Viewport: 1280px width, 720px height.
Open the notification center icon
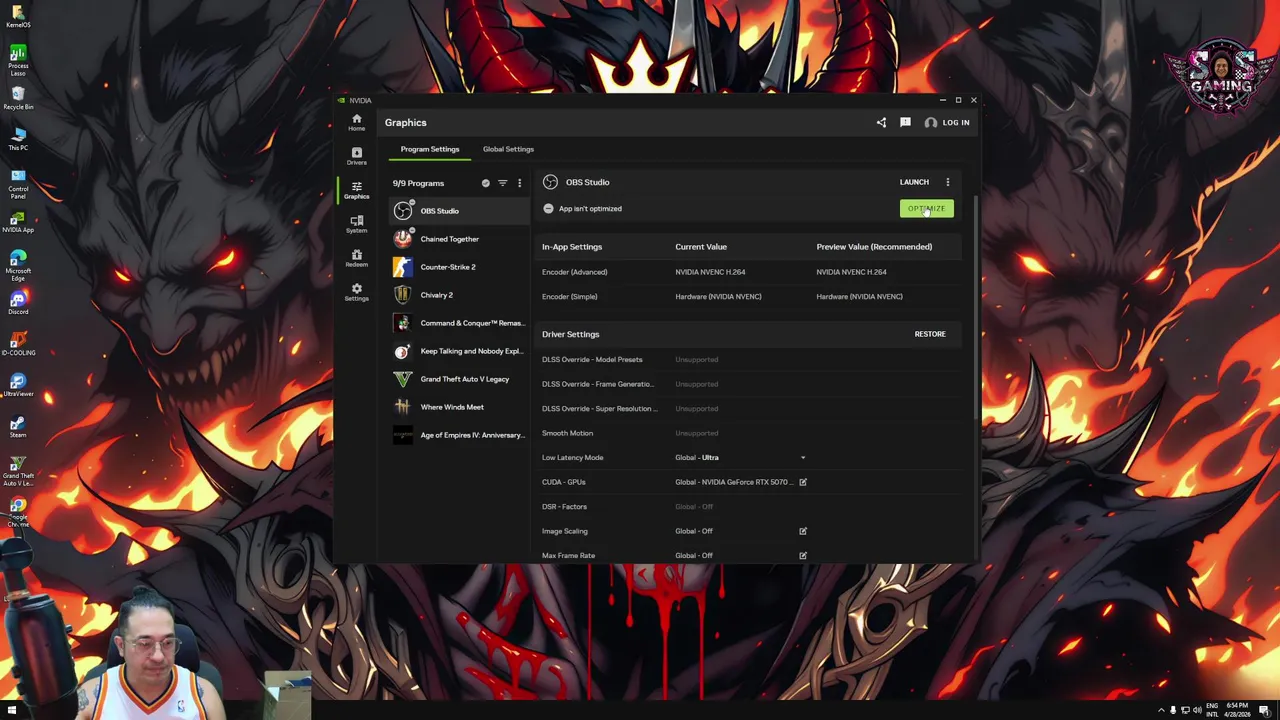pos(1265,710)
